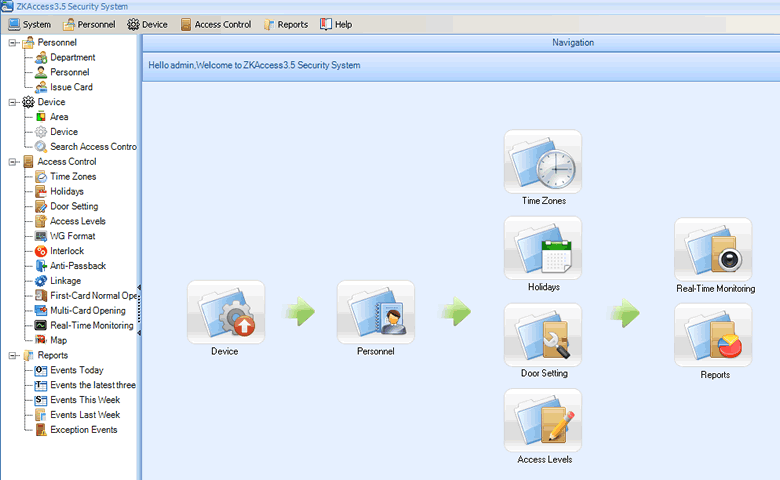The image size is (780, 480).
Task: Click the Time Zones label under clock icon
Action: [544, 201]
